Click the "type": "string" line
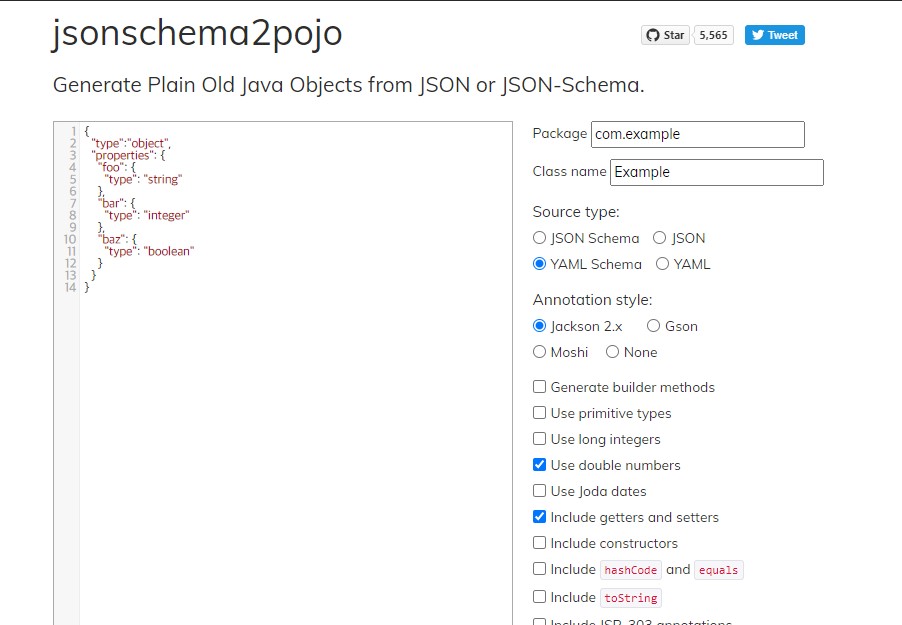Screen dimensions: 902x625 tap(143, 180)
